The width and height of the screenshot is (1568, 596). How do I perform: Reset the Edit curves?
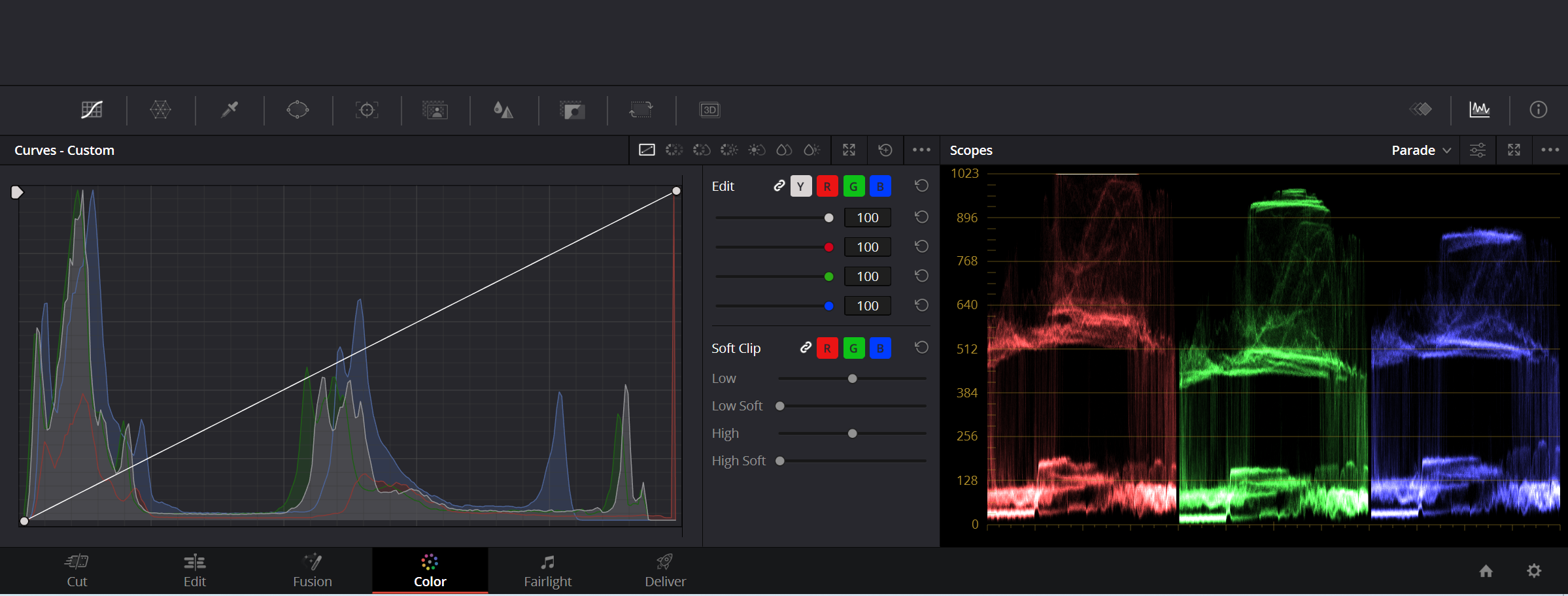pos(921,186)
